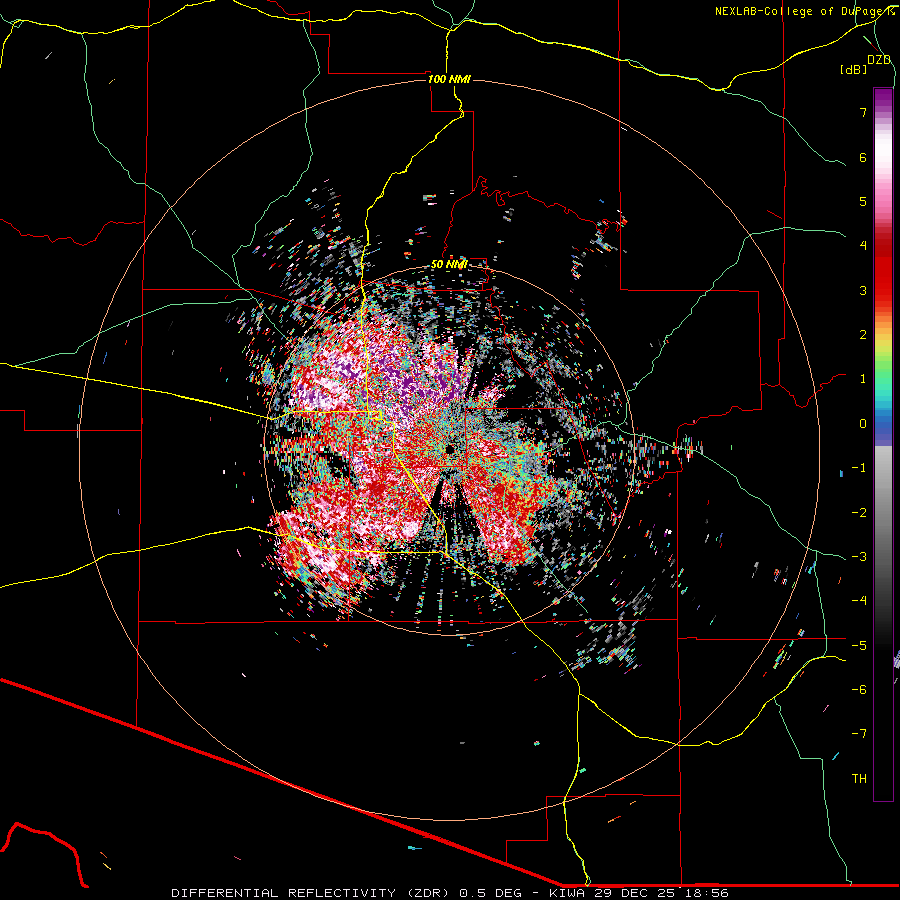Click the "-7" value on the scale
This screenshot has width=900, height=900.
point(859,734)
